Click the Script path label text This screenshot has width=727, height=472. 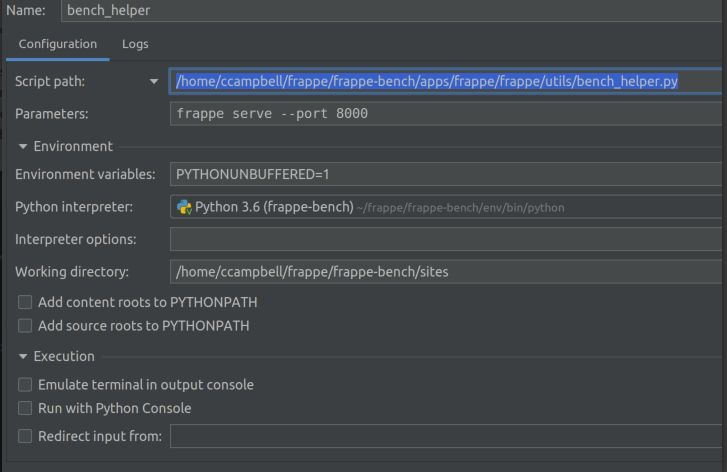pos(50,82)
